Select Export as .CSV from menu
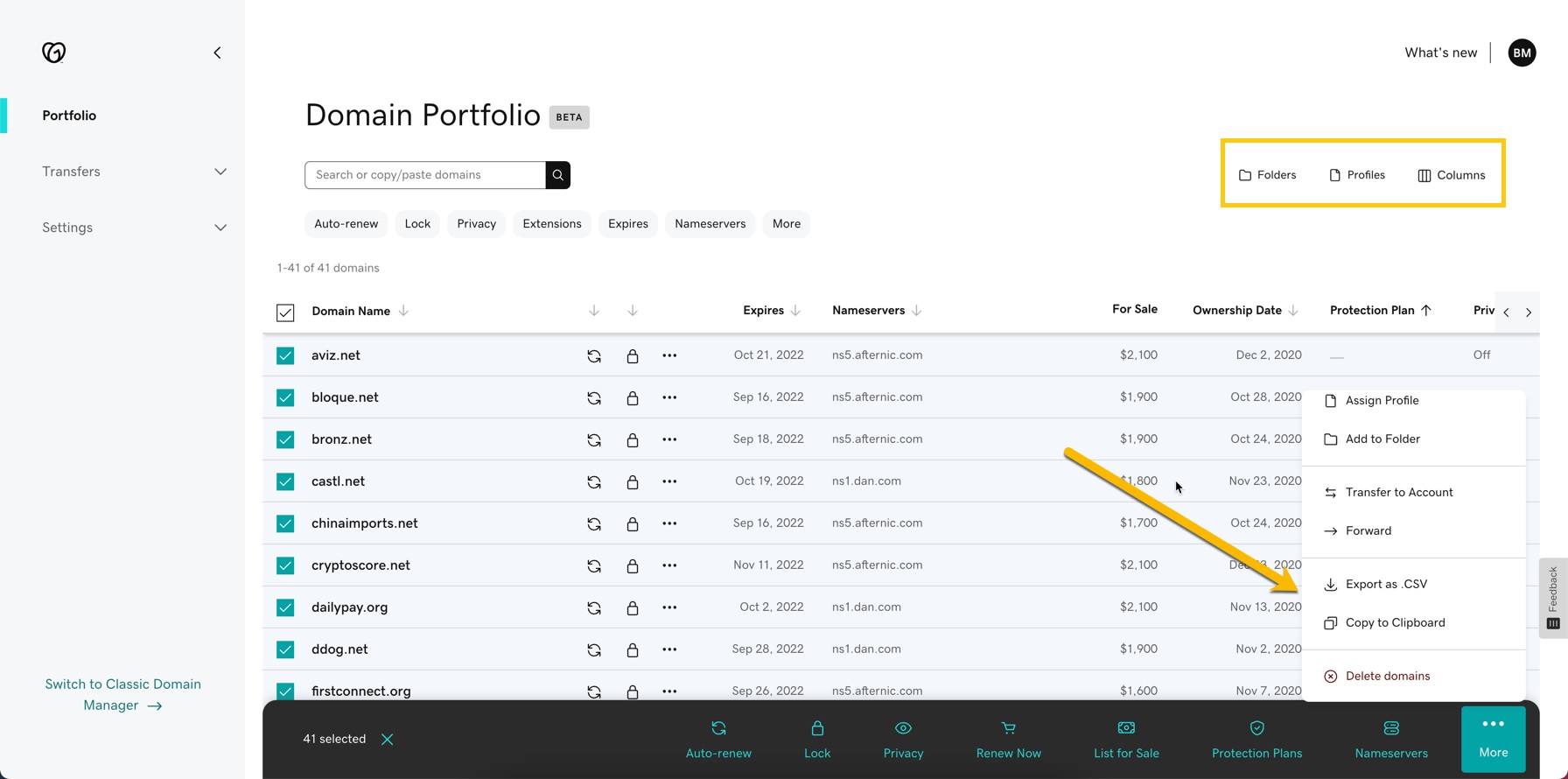The width and height of the screenshot is (1568, 779). tap(1386, 585)
